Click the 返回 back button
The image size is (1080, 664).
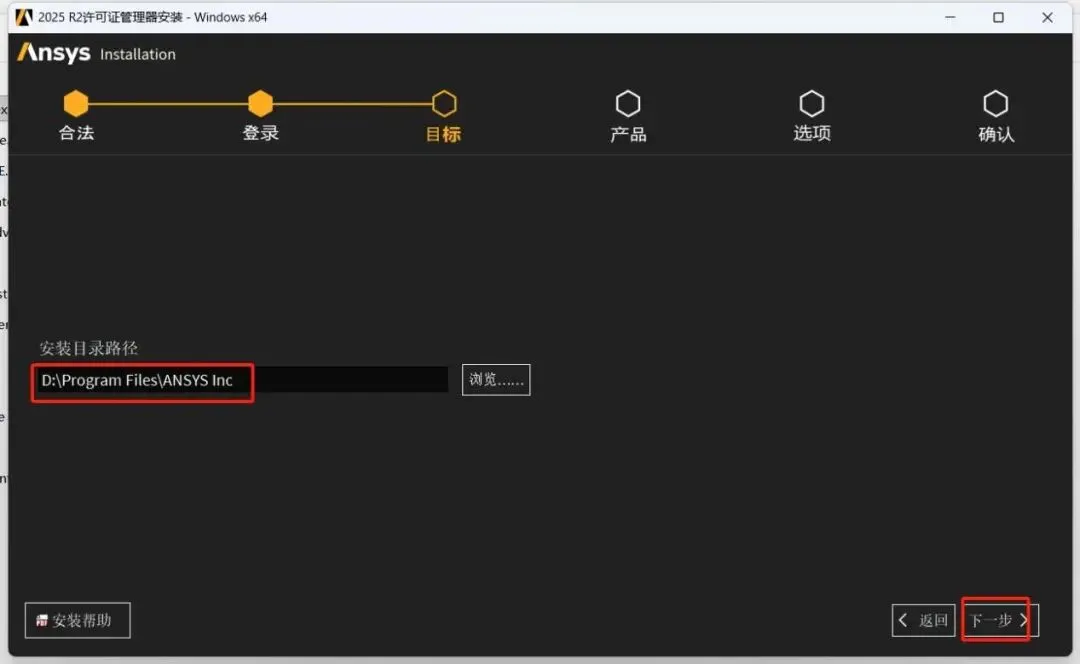coord(924,620)
